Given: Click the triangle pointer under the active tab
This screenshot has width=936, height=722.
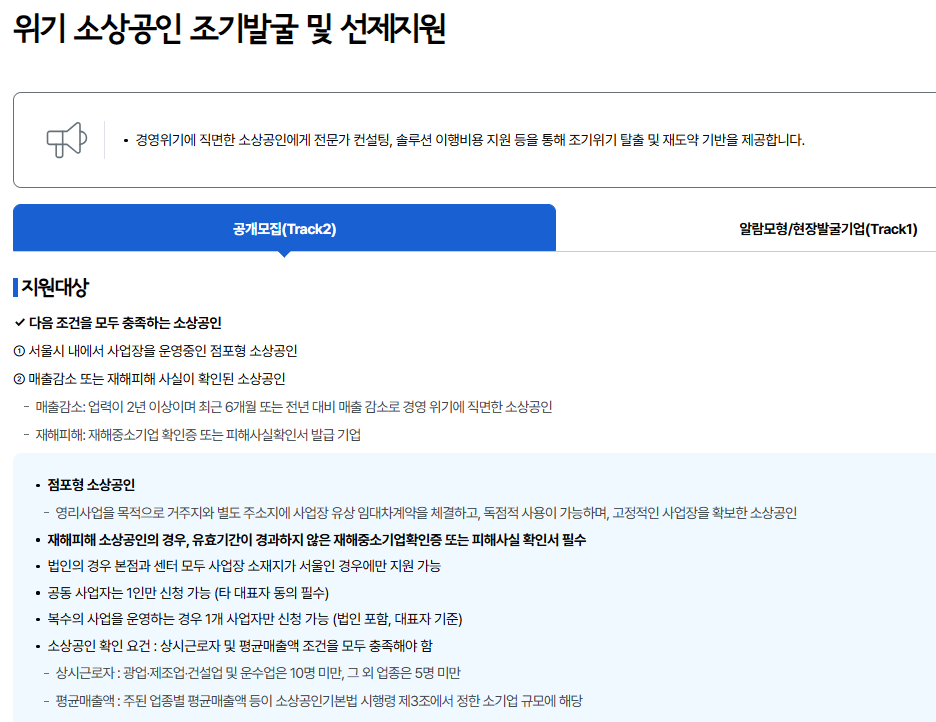Looking at the screenshot, I should 284,254.
